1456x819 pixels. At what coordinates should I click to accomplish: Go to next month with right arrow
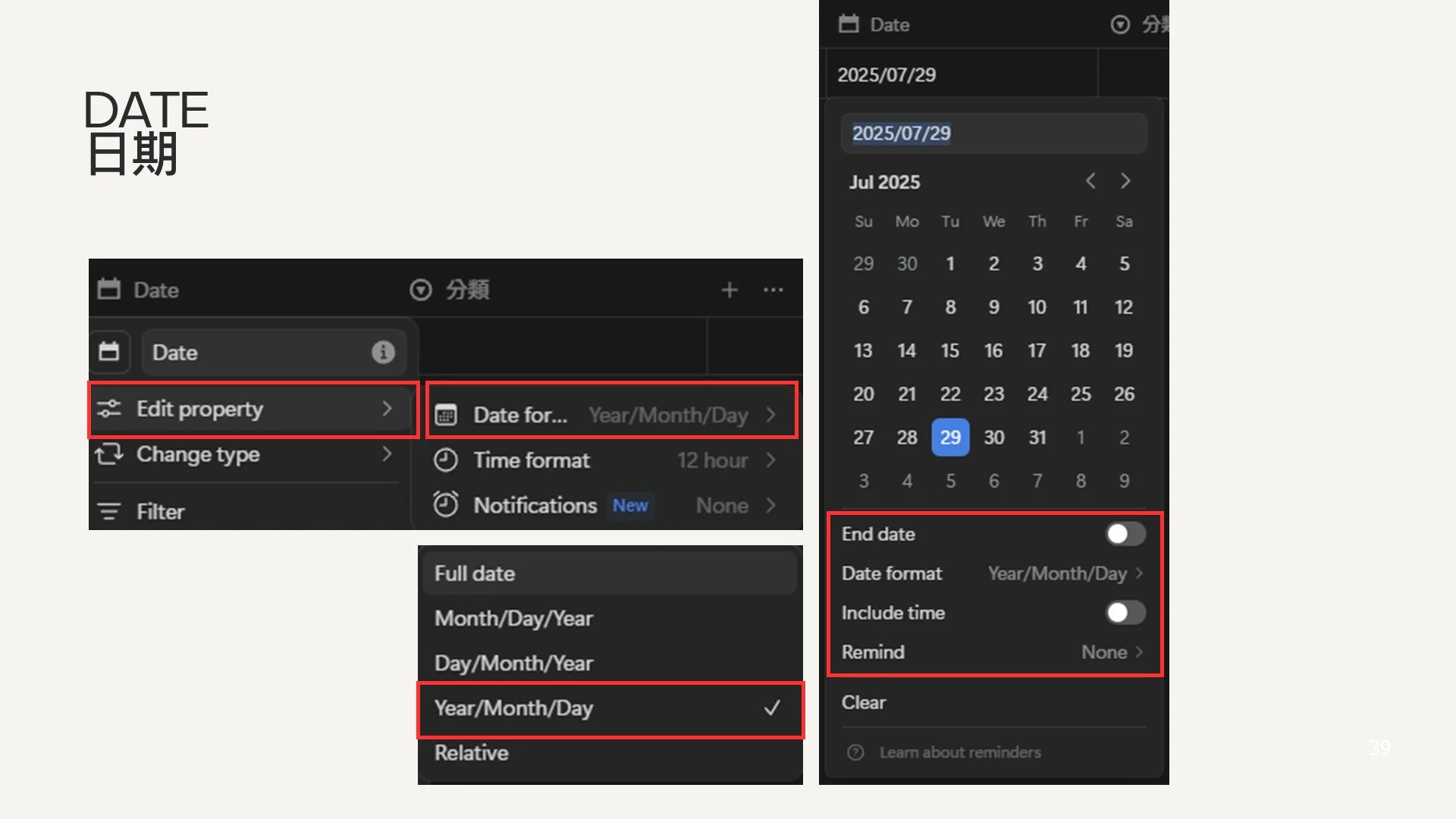point(1125,181)
